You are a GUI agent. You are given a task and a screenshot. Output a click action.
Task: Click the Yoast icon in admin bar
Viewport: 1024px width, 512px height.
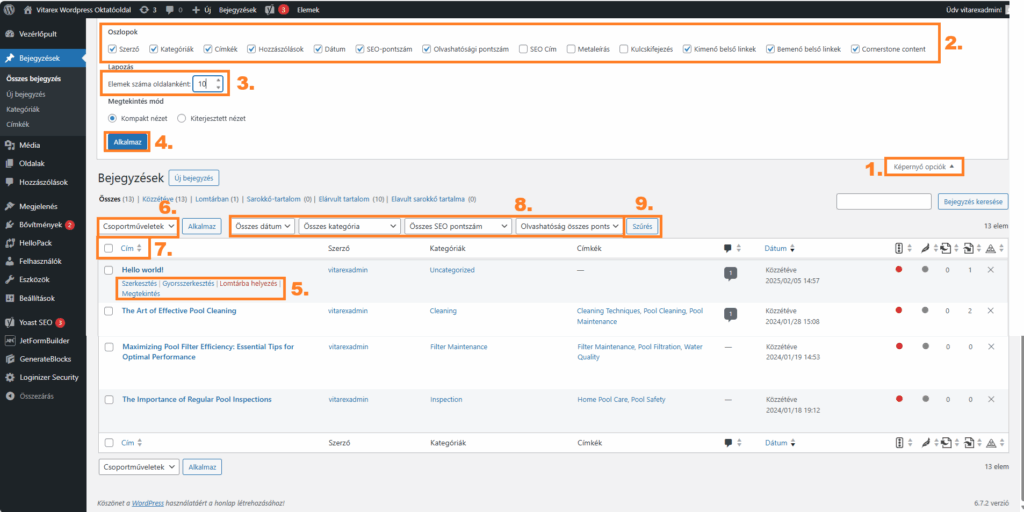(271, 9)
